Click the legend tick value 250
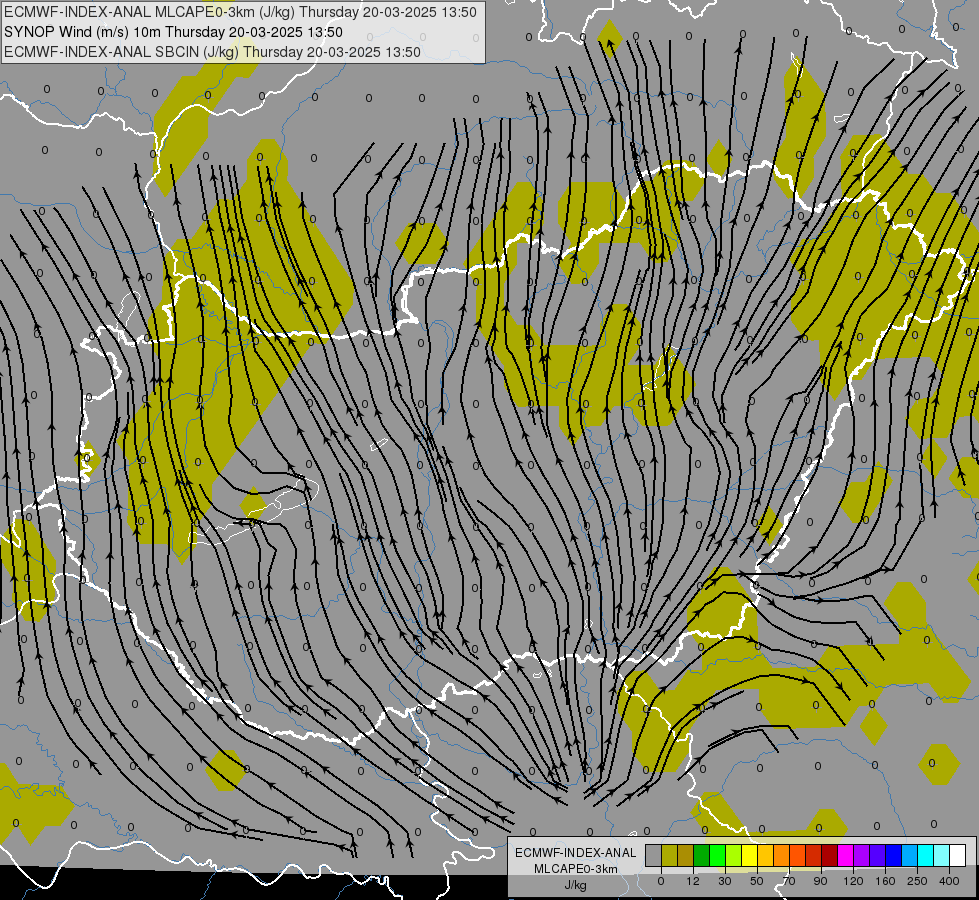Image resolution: width=979 pixels, height=900 pixels. (x=917, y=881)
